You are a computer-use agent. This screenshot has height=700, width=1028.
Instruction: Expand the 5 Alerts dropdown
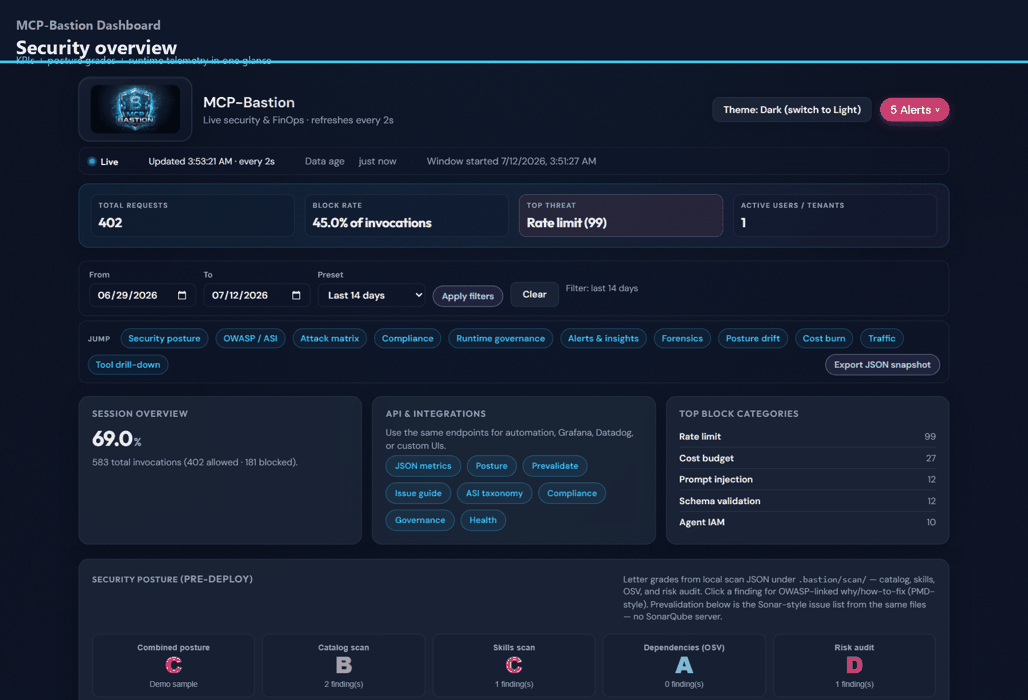tap(914, 110)
